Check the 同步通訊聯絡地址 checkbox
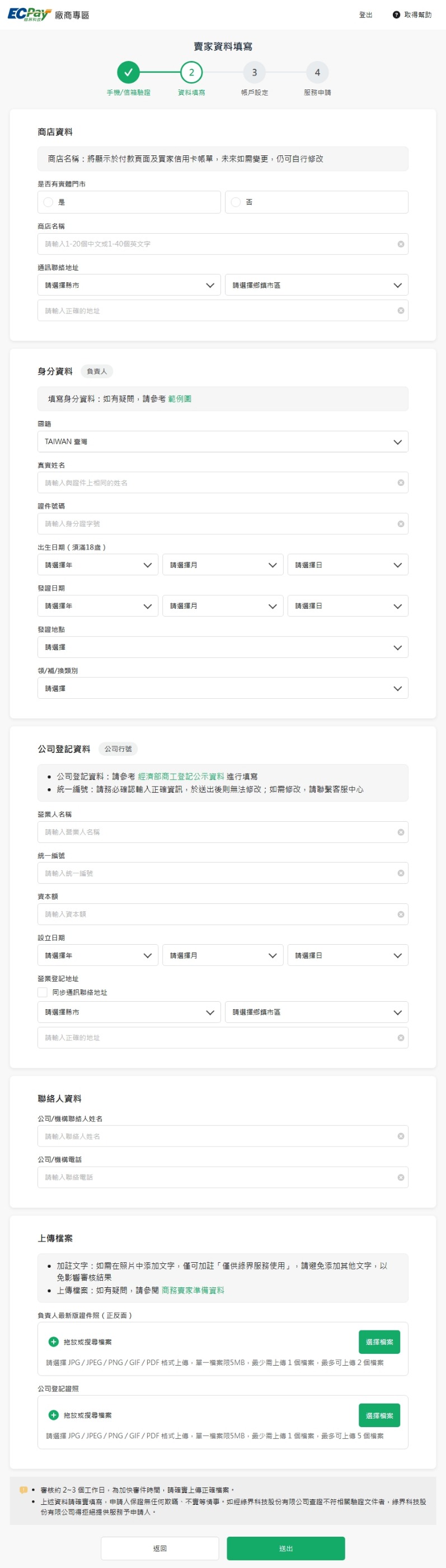Image resolution: width=446 pixels, height=1568 pixels. tap(43, 992)
